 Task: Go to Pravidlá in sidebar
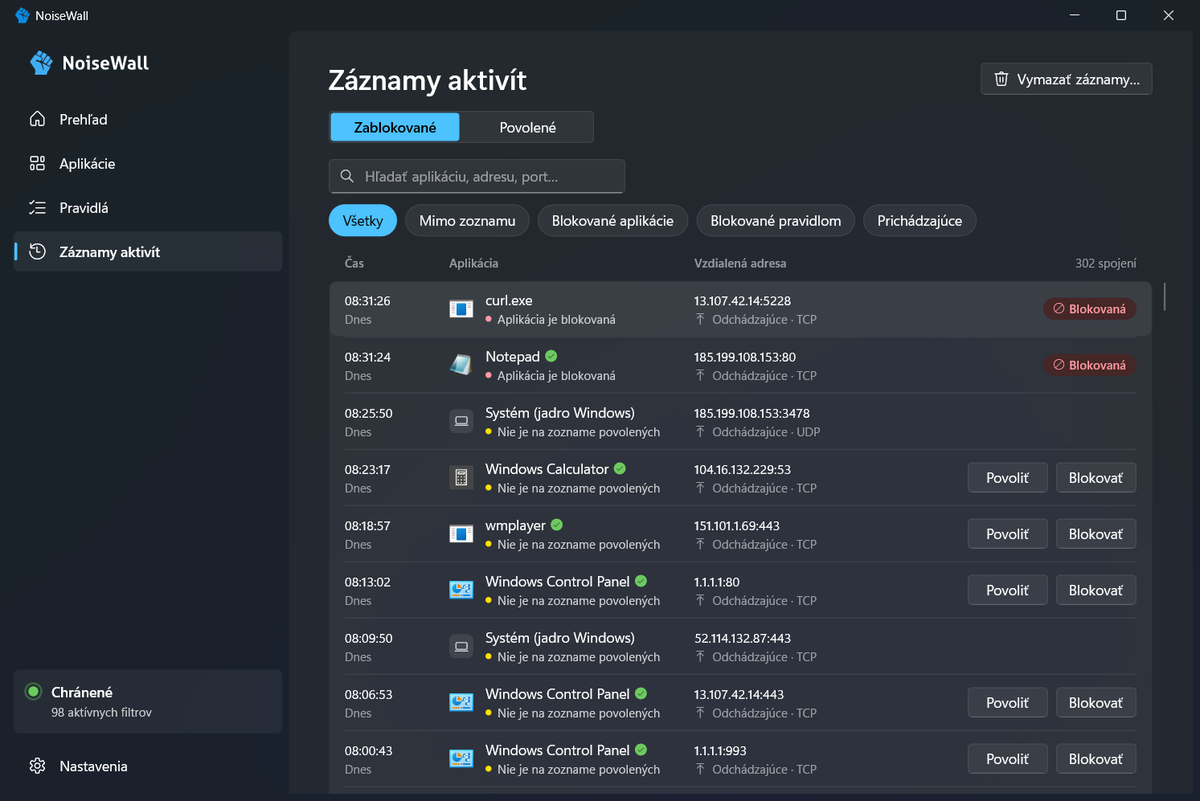pos(148,208)
